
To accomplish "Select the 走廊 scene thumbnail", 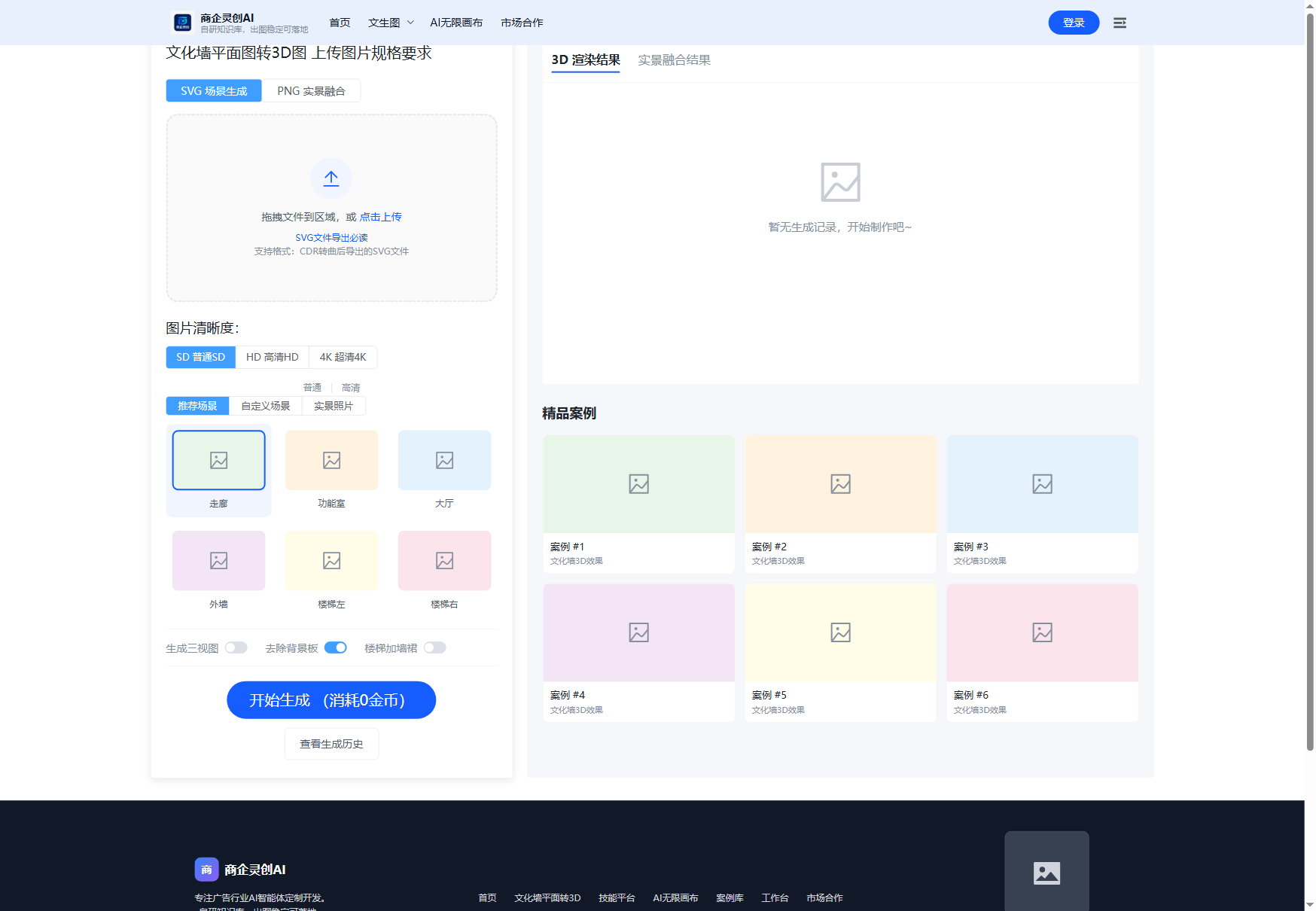I will 218,460.
